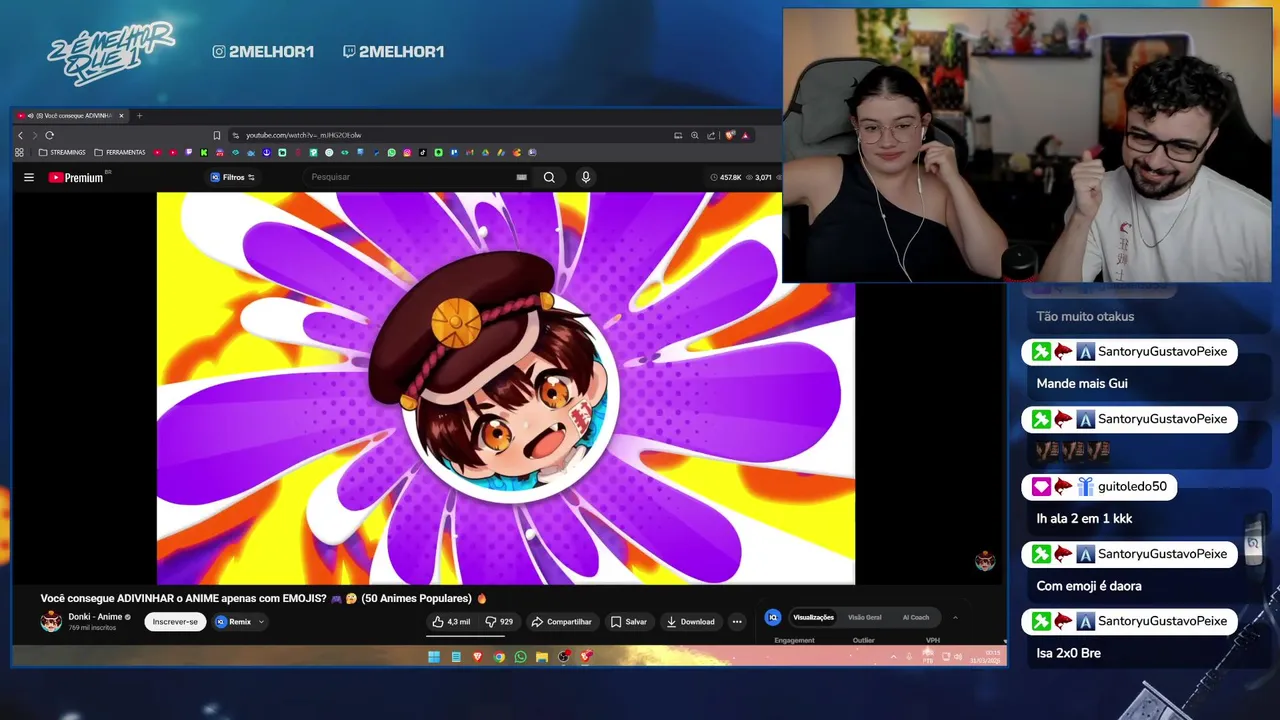The width and height of the screenshot is (1280, 720).
Task: Open the Brave browser taskbar icon
Action: (x=477, y=657)
